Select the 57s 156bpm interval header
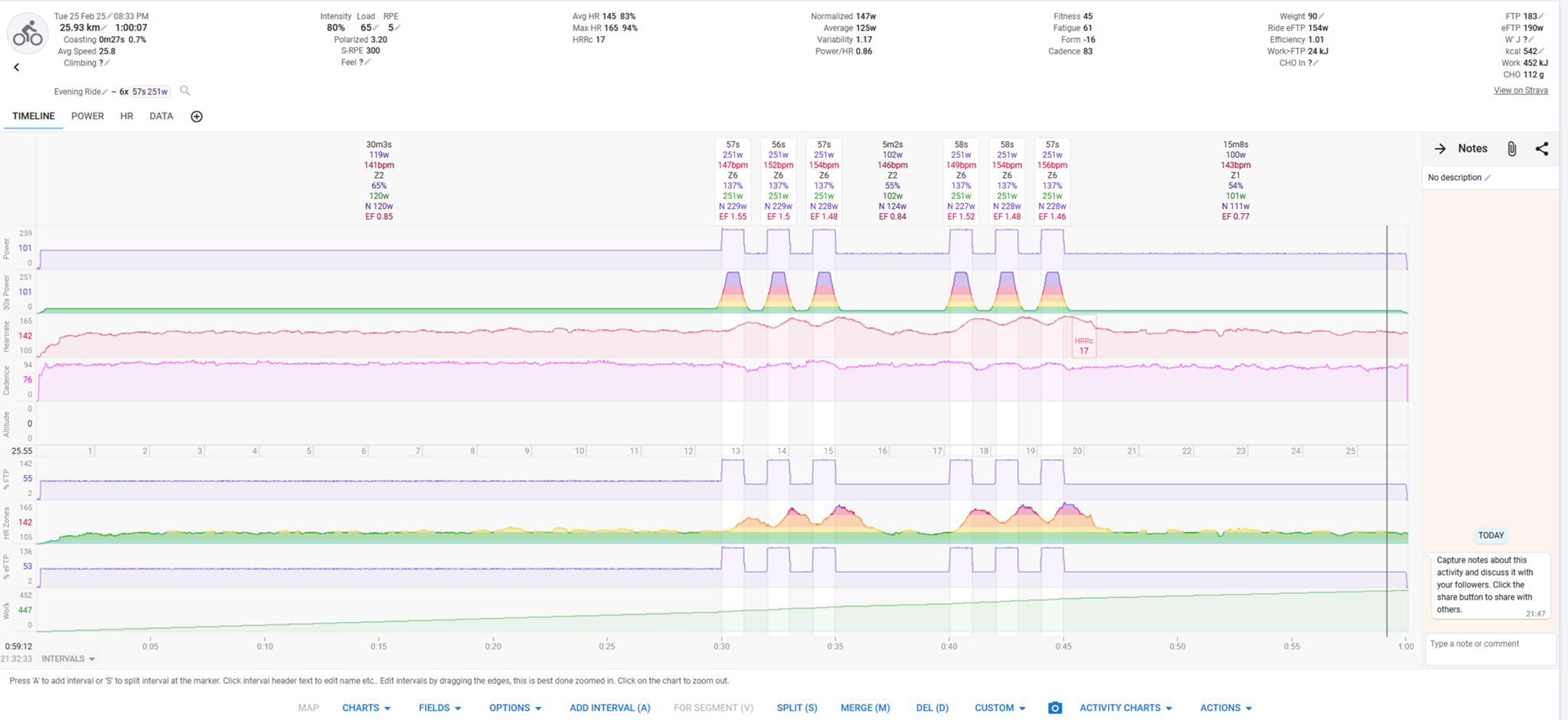1568x720 pixels. pyautogui.click(x=1053, y=181)
